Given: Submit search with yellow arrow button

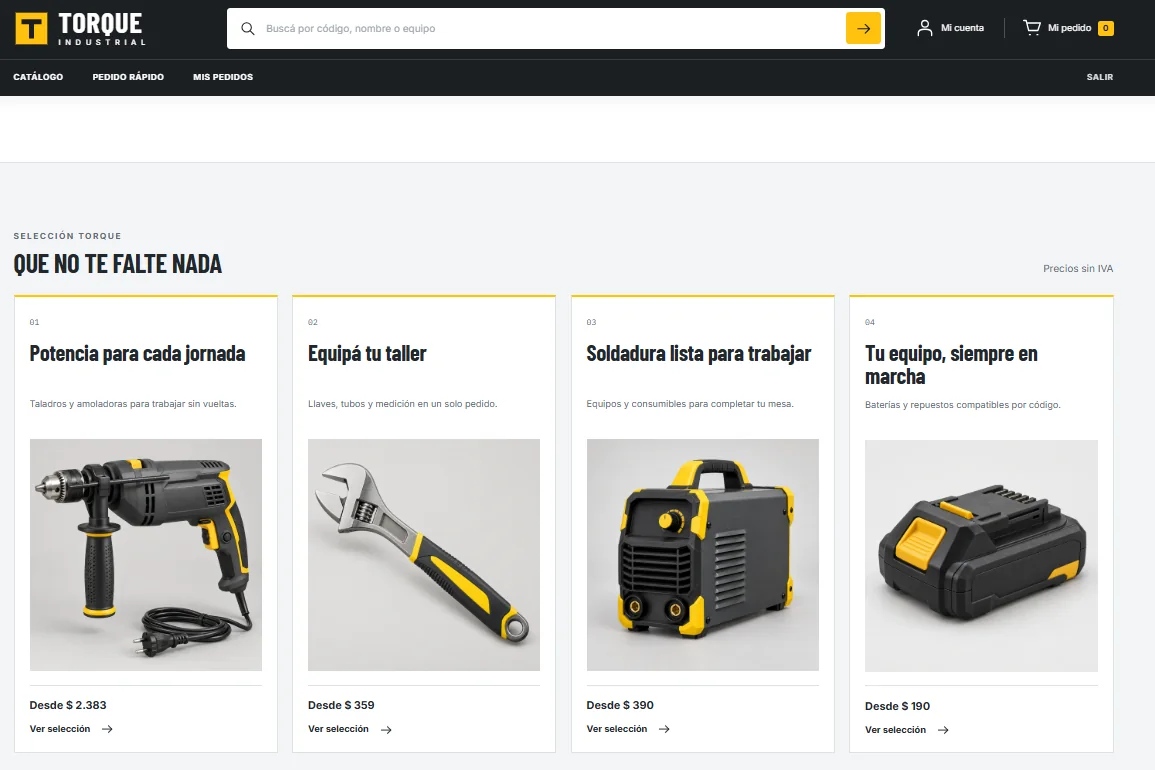Looking at the screenshot, I should tap(863, 29).
